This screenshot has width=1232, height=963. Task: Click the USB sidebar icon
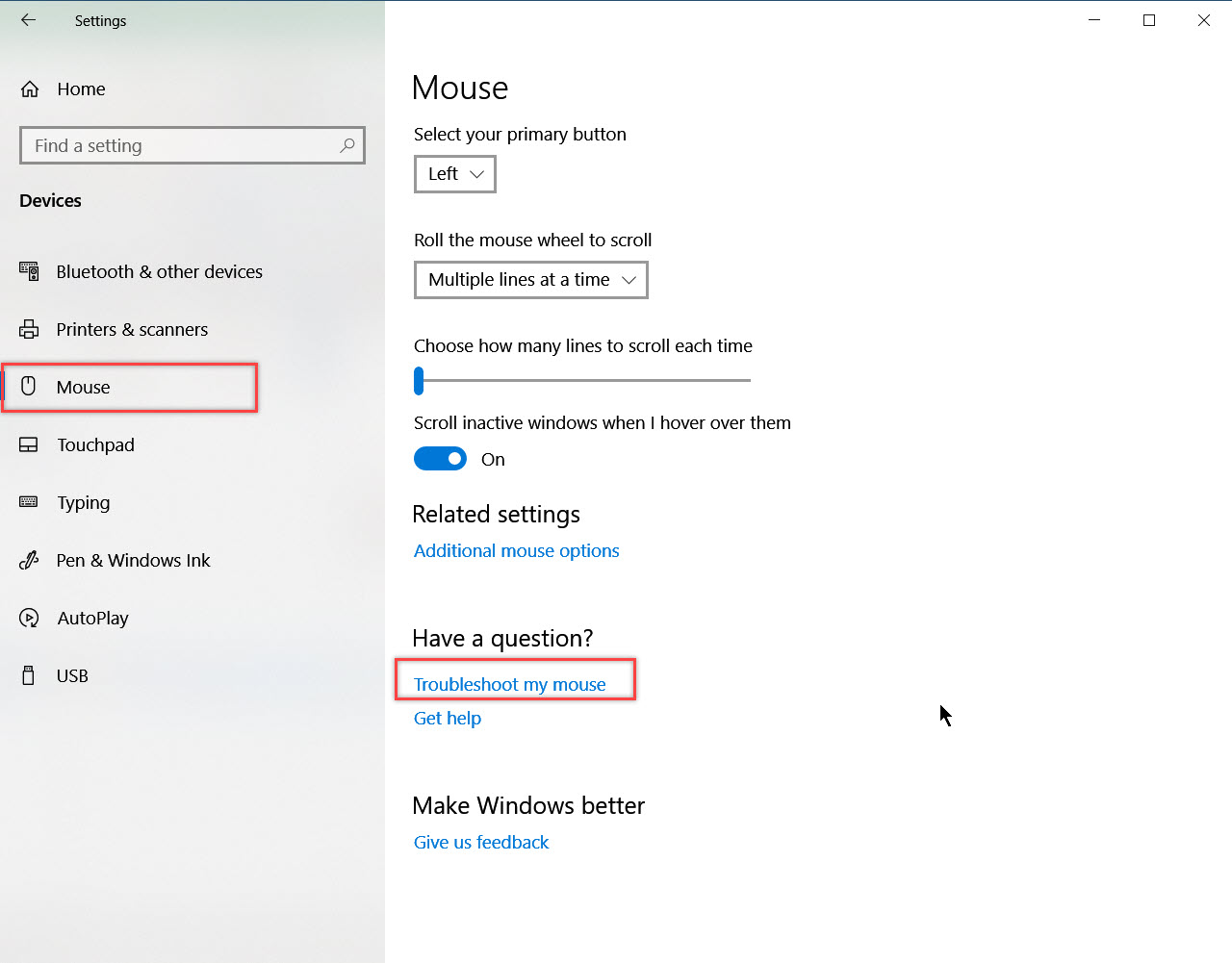(x=29, y=675)
